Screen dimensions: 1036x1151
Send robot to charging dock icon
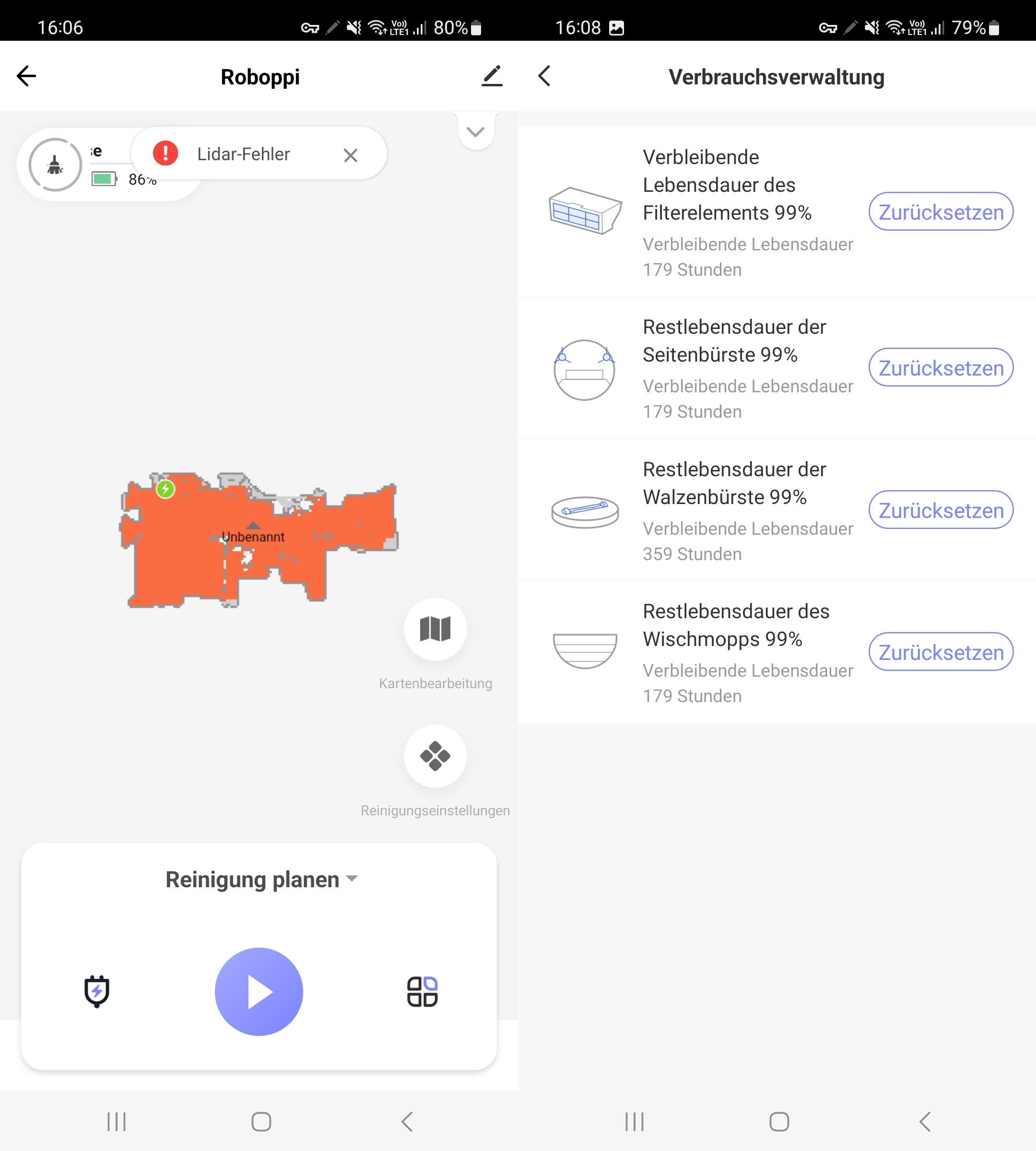97,991
